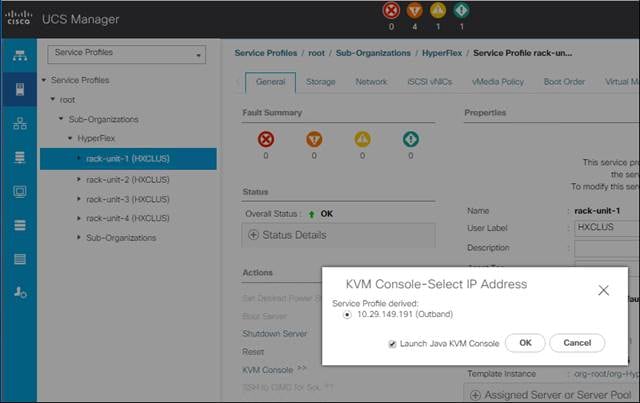Image resolution: width=640 pixels, height=403 pixels.
Task: Expand rack-unit-4 (HXCLUS) arrow
Action: pos(79,218)
